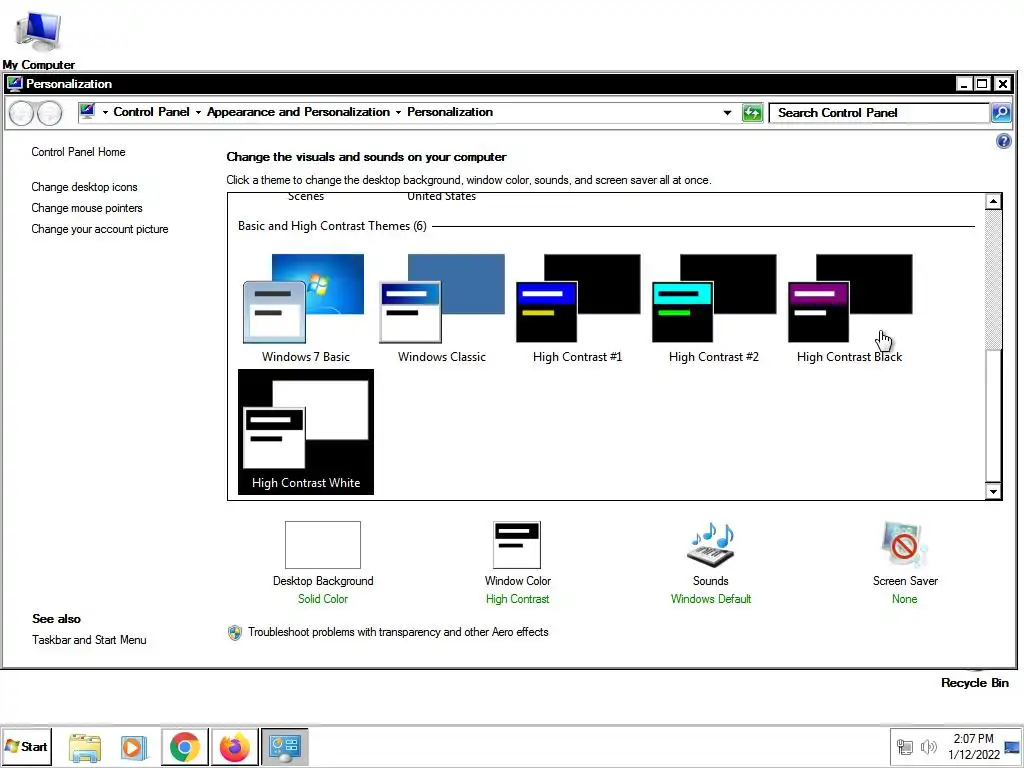The image size is (1024, 768).
Task: Click the 'Basic and High Contrast Themes (6)' heading
Action: coord(332,226)
